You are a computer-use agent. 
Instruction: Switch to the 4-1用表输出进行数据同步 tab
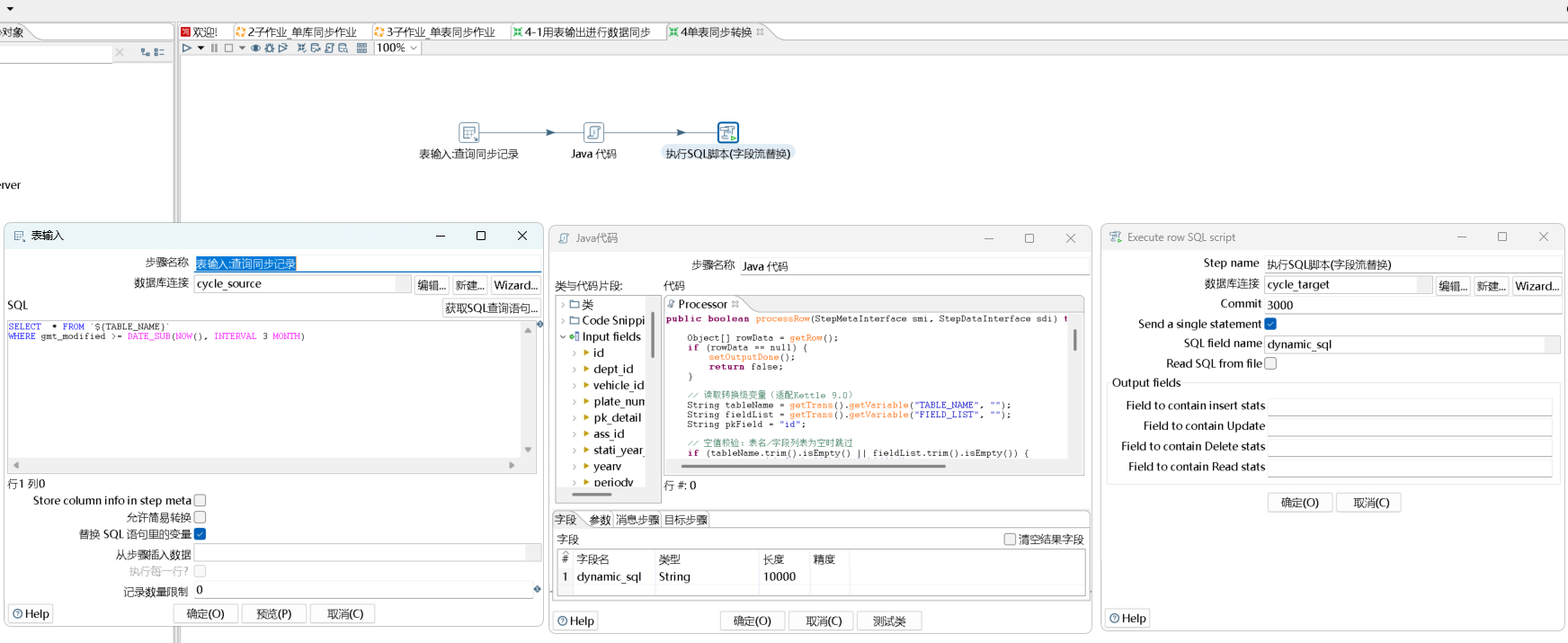coord(582,32)
